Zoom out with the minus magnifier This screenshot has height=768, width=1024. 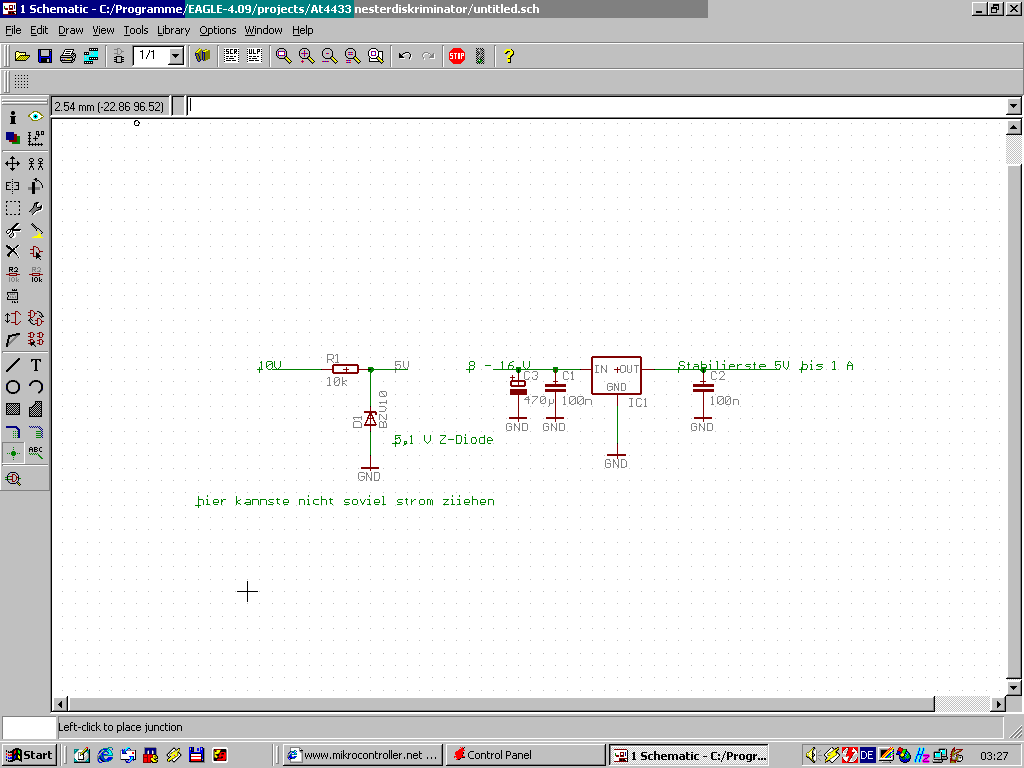click(x=330, y=56)
